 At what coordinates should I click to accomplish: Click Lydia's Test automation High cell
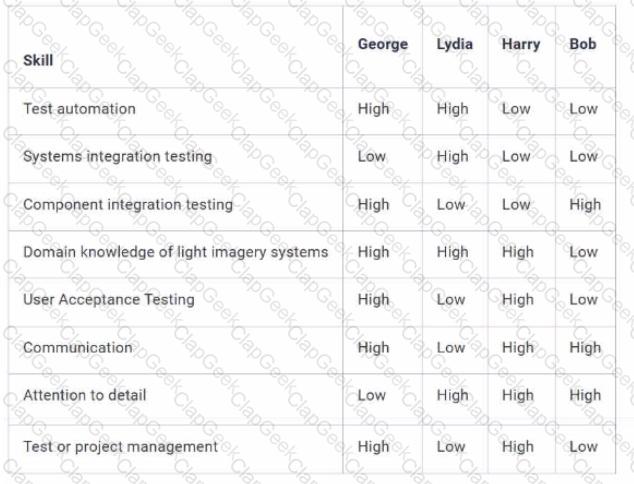click(x=452, y=109)
